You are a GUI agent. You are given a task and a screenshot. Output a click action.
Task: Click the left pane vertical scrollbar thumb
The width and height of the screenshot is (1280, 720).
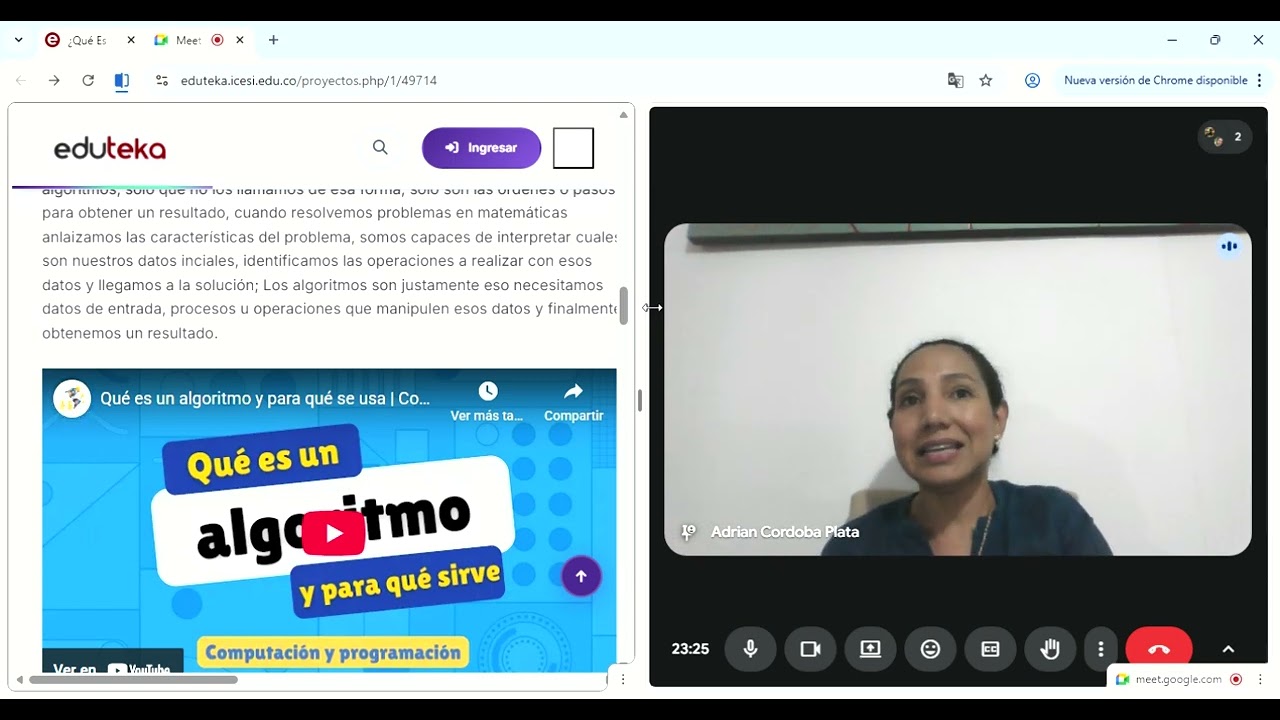[624, 305]
